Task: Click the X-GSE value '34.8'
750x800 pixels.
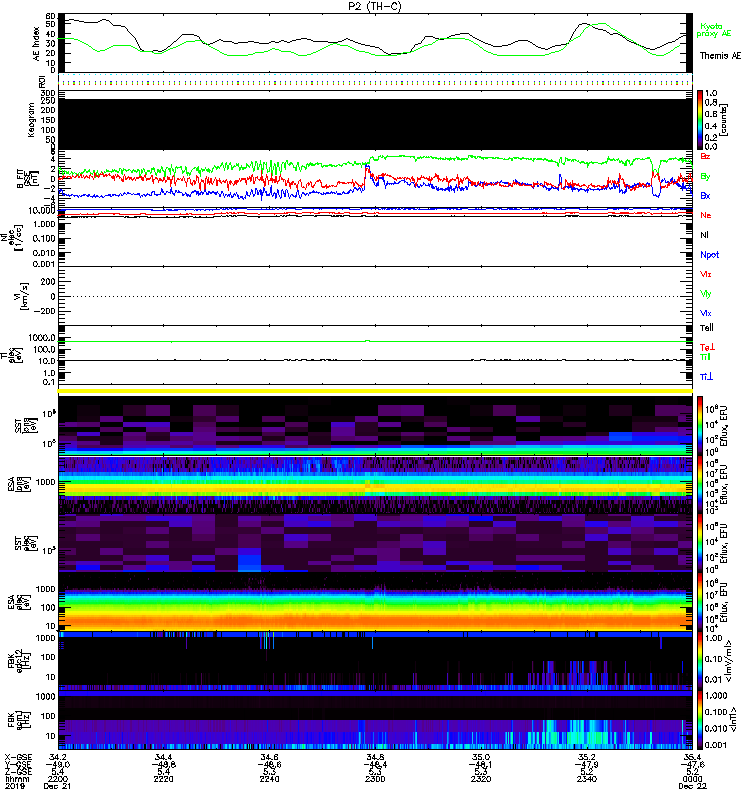Action: click(x=375, y=758)
